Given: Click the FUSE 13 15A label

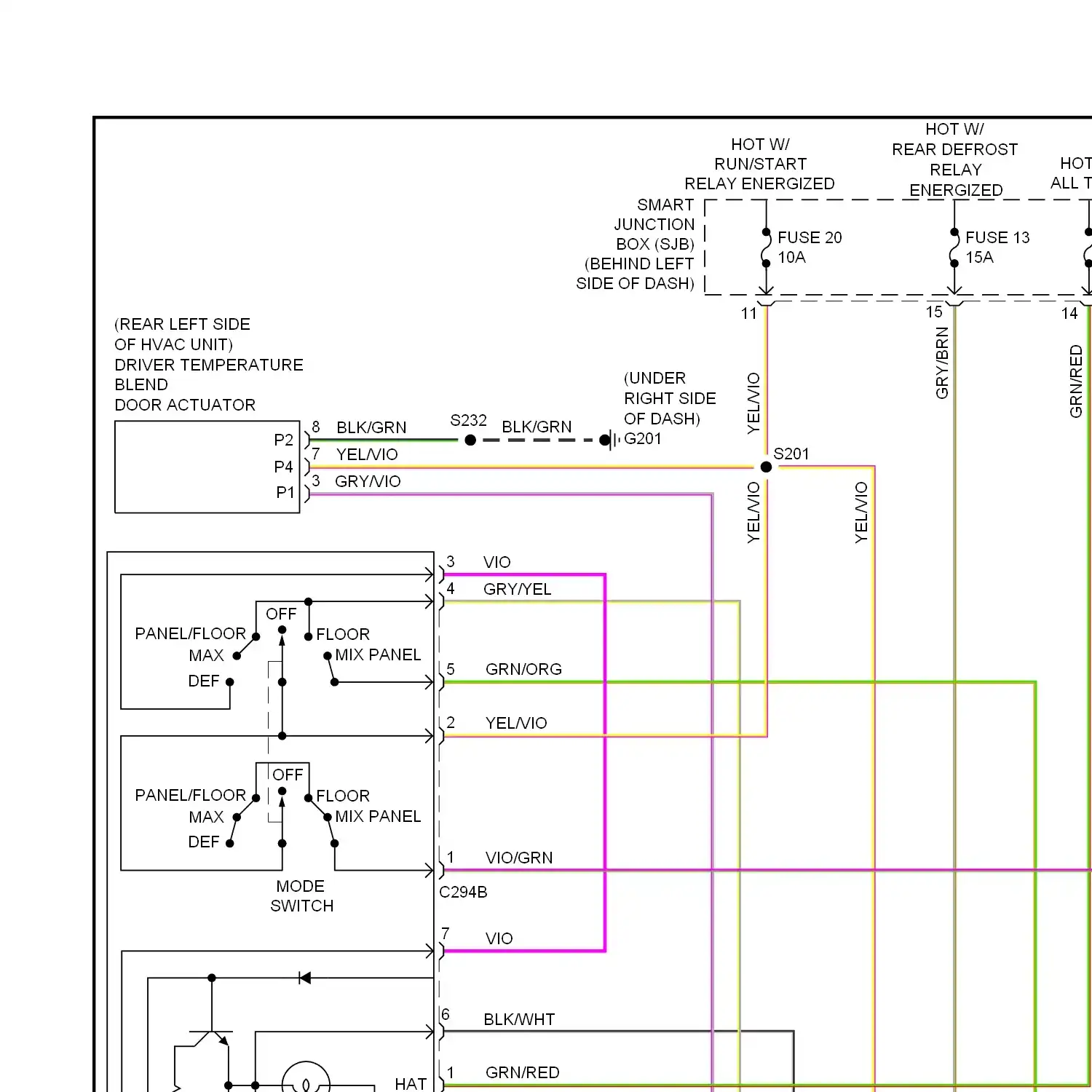Looking at the screenshot, I should (x=997, y=248).
